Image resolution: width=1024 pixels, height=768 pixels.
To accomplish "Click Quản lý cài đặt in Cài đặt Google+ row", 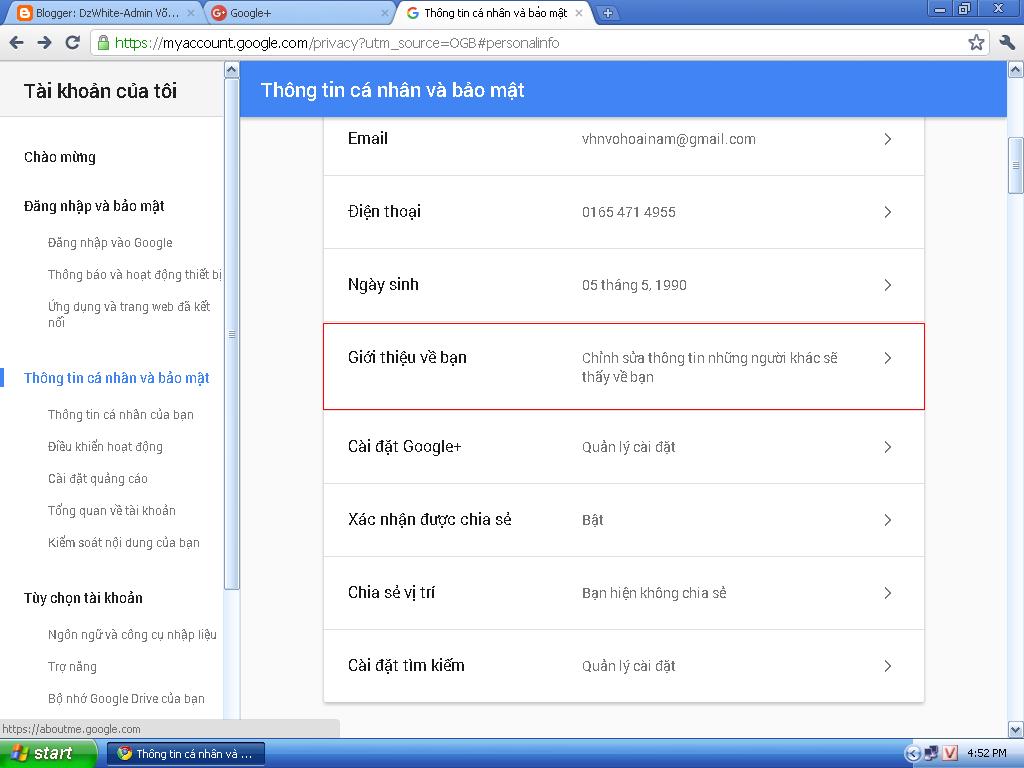I will coord(628,447).
